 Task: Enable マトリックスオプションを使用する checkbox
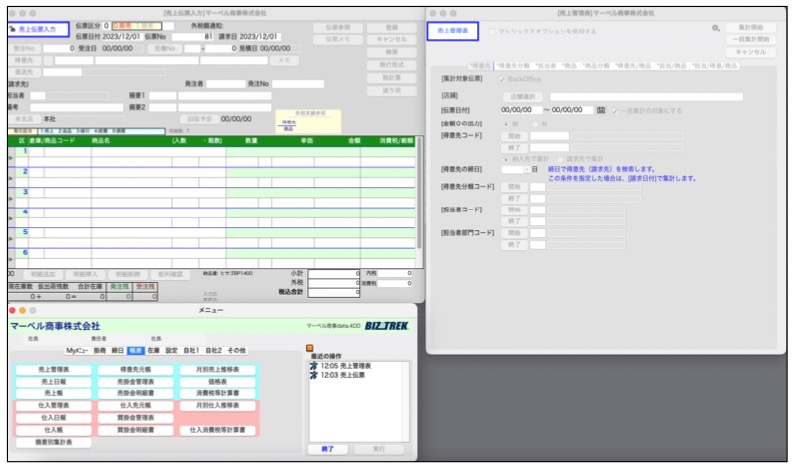tap(492, 31)
